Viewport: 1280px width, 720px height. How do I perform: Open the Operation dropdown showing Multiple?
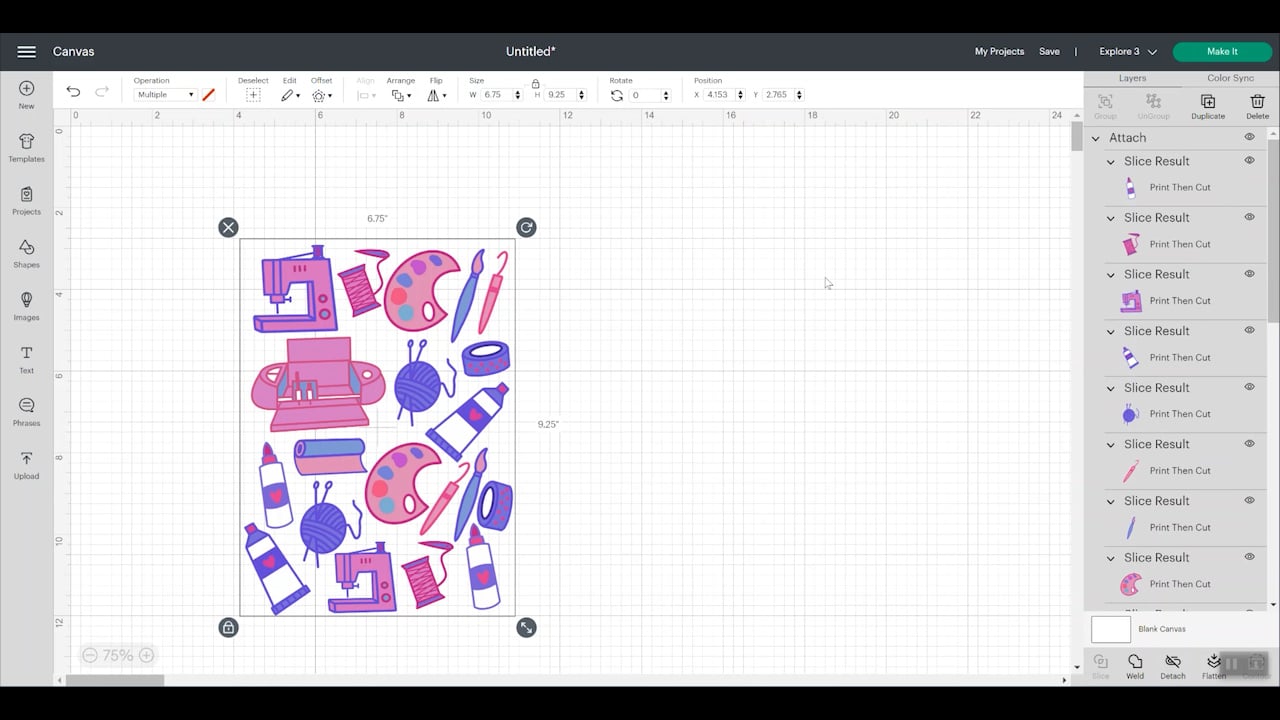pos(165,95)
